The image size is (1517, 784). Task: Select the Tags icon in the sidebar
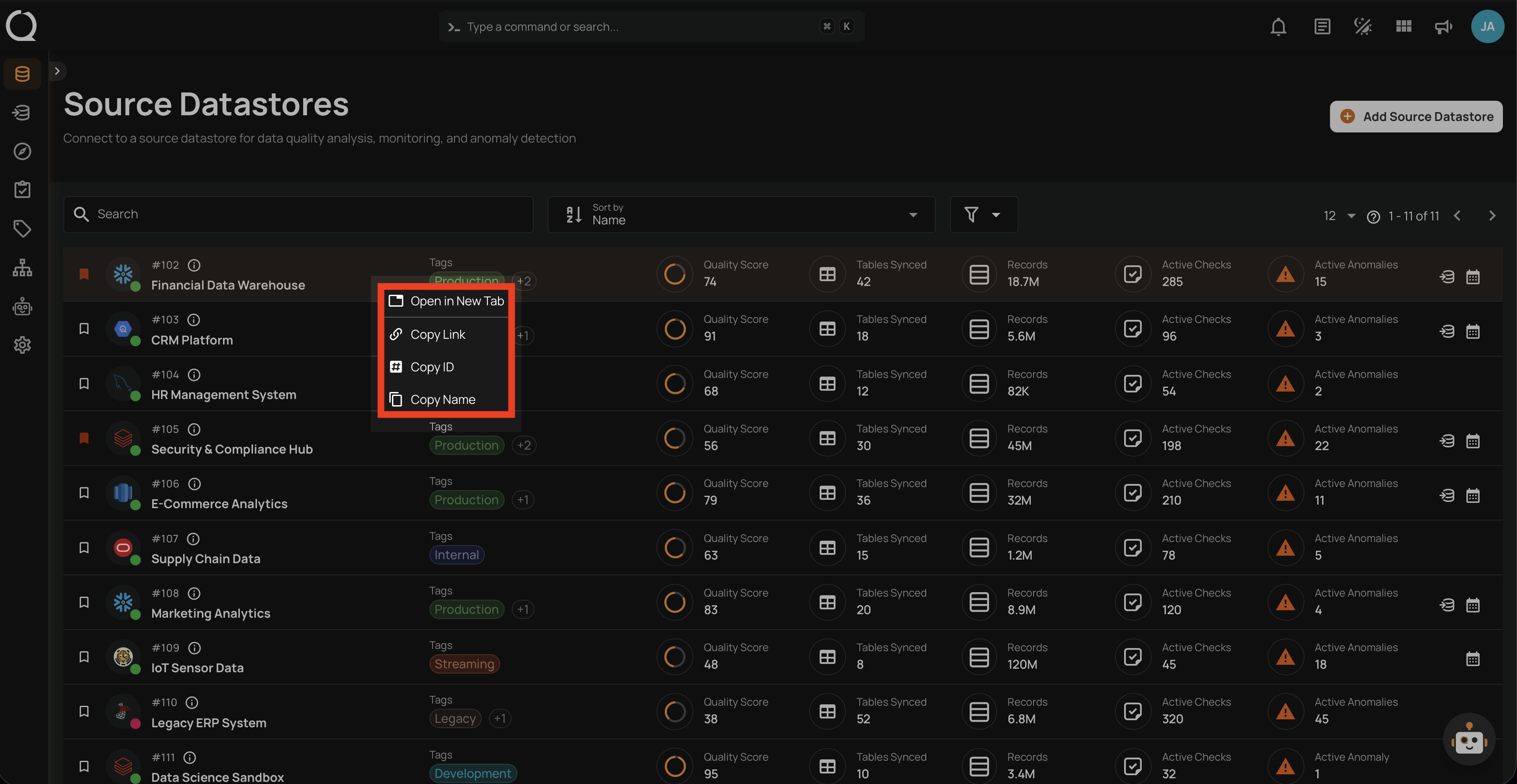coord(22,228)
